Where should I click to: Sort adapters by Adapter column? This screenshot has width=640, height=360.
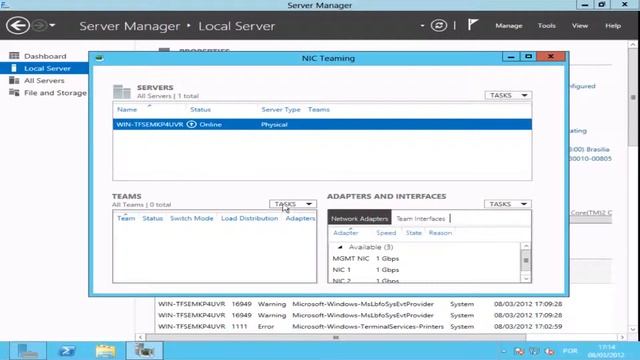click(x=346, y=233)
